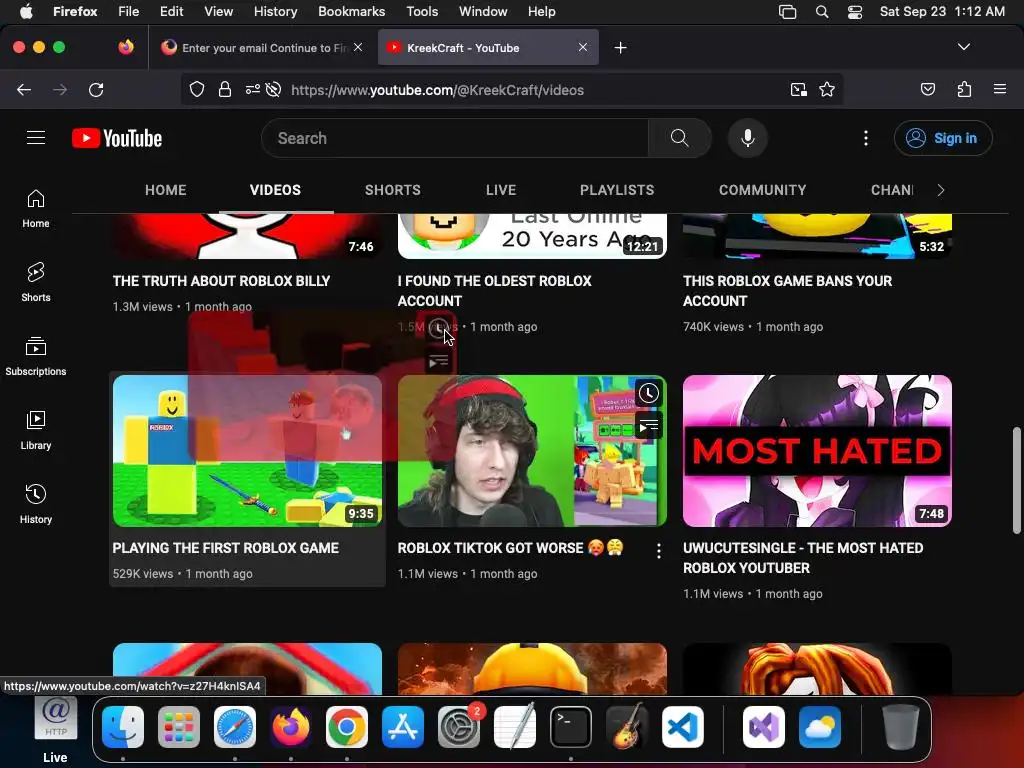The height and width of the screenshot is (768, 1024).
Task: Open THE TRUTH ABOUT ROBLOX BILLY video
Action: (x=221, y=281)
